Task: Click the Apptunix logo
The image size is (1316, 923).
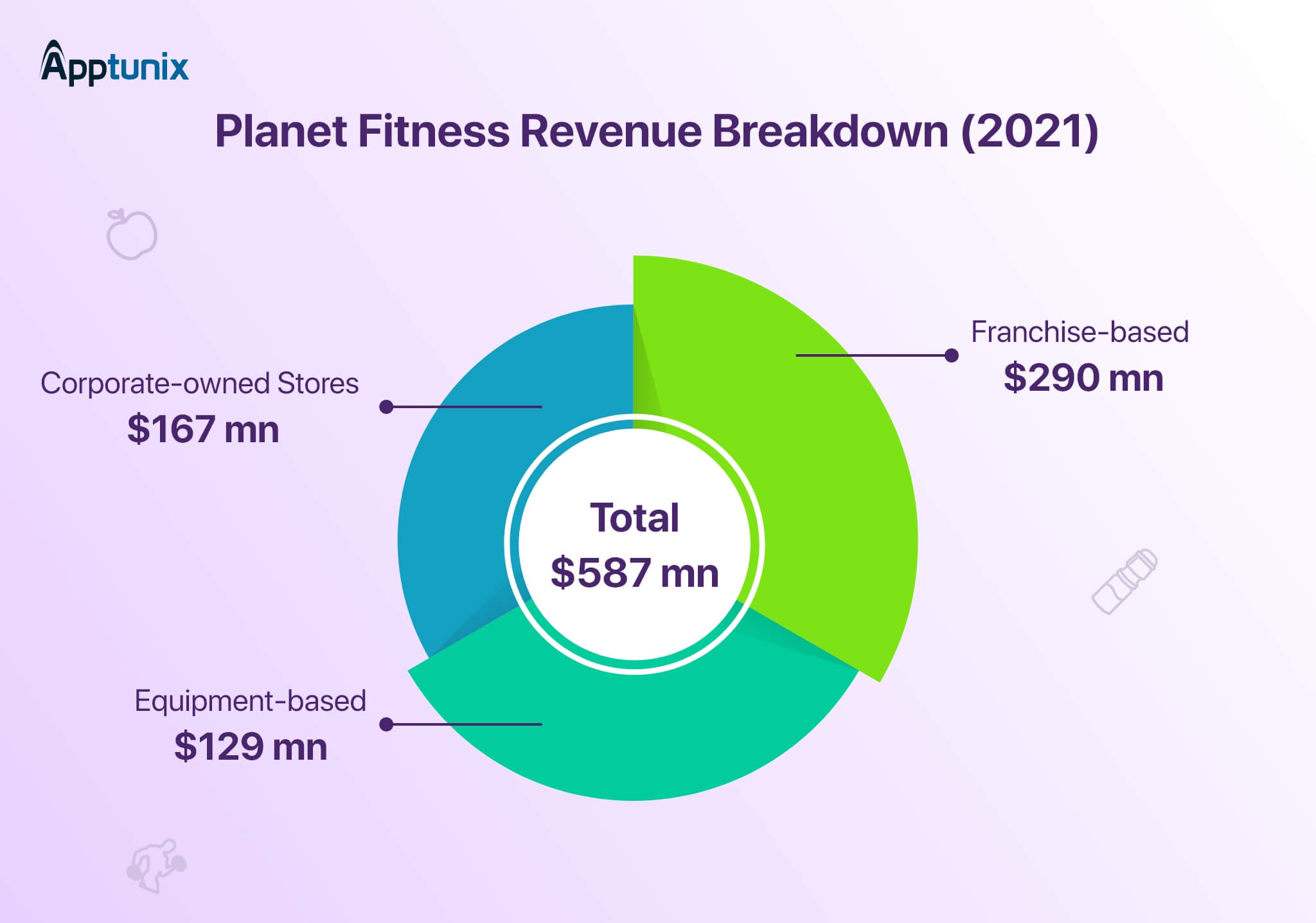Action: click(x=116, y=64)
